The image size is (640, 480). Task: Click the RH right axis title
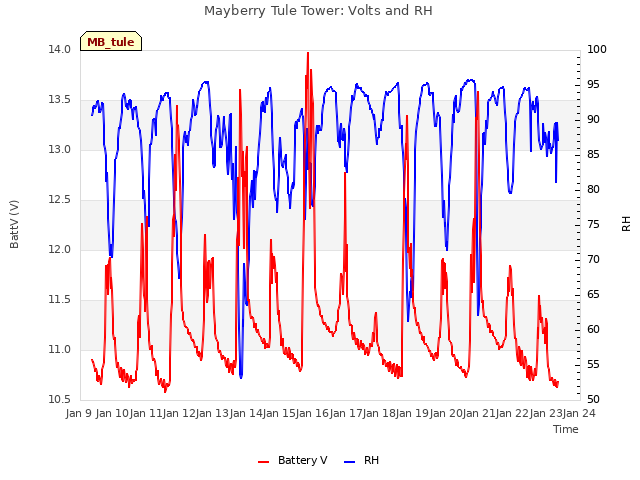626,224
